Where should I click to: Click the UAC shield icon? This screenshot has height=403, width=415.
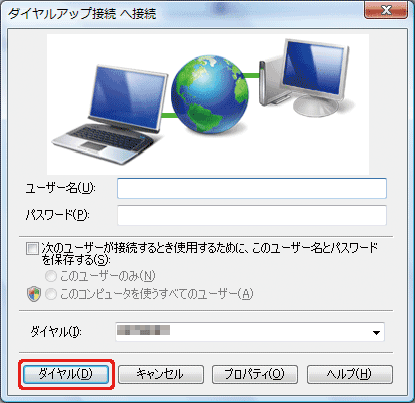[34, 294]
